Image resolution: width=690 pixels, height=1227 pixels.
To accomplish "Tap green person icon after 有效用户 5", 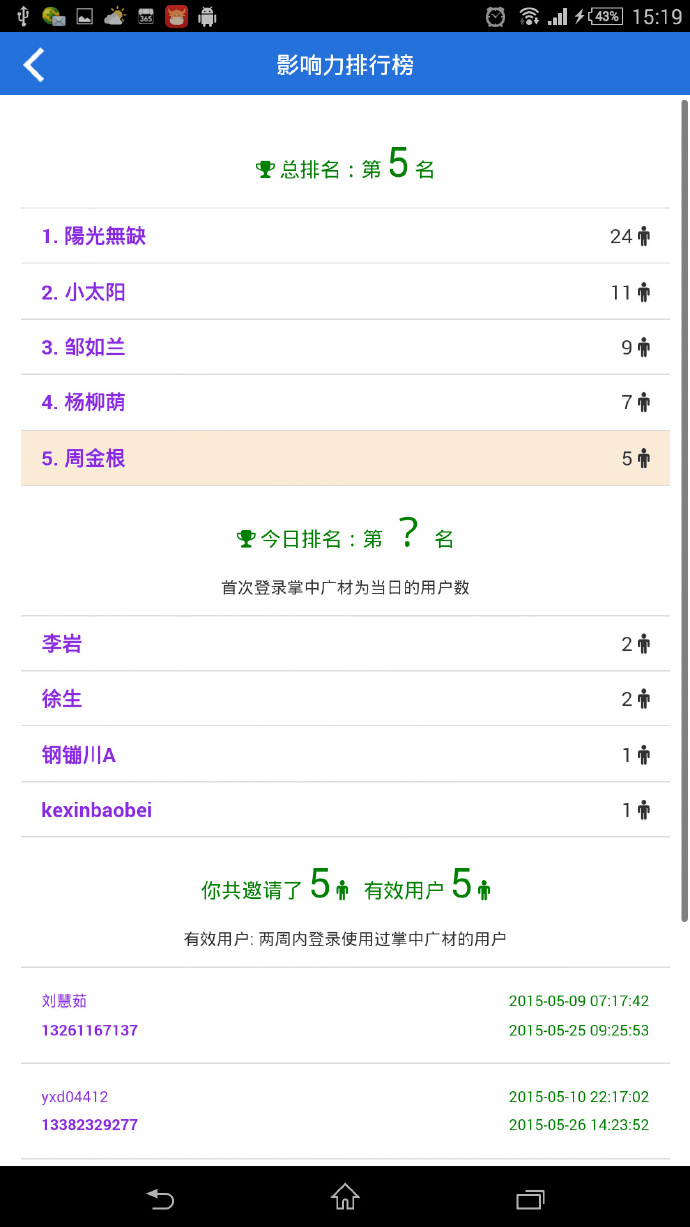I will [484, 889].
